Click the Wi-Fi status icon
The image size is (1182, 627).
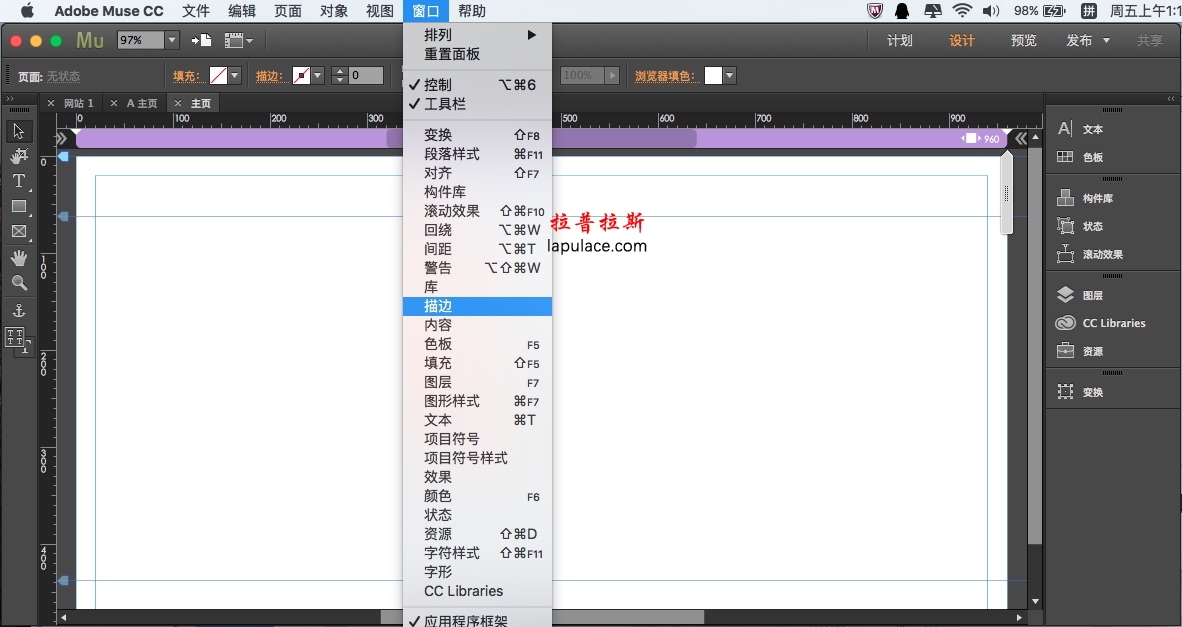[x=962, y=11]
